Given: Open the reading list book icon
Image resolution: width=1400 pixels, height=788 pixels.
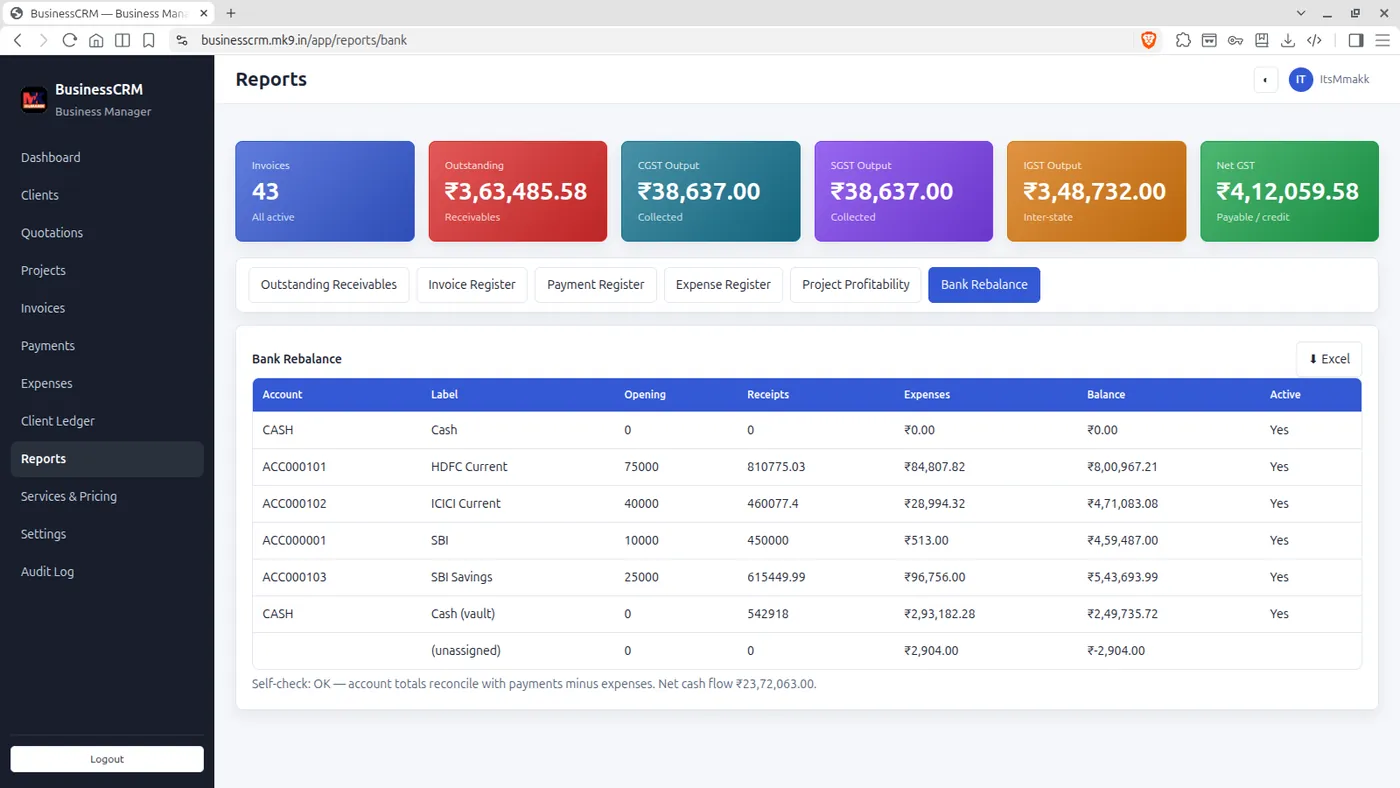Looking at the screenshot, I should click(1262, 40).
